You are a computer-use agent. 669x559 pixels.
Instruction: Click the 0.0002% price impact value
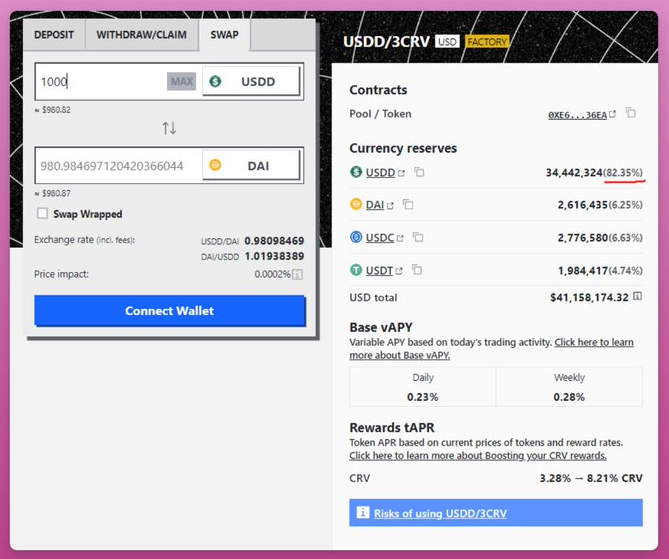(x=273, y=274)
